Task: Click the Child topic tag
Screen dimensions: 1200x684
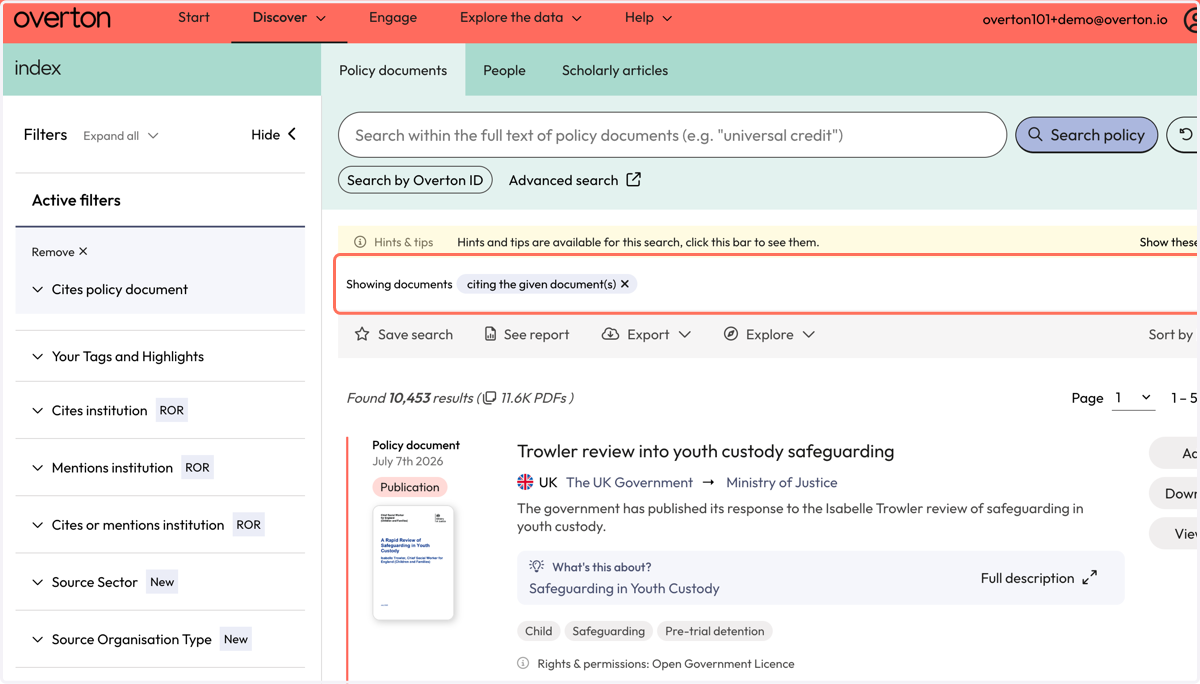Action: (538, 631)
